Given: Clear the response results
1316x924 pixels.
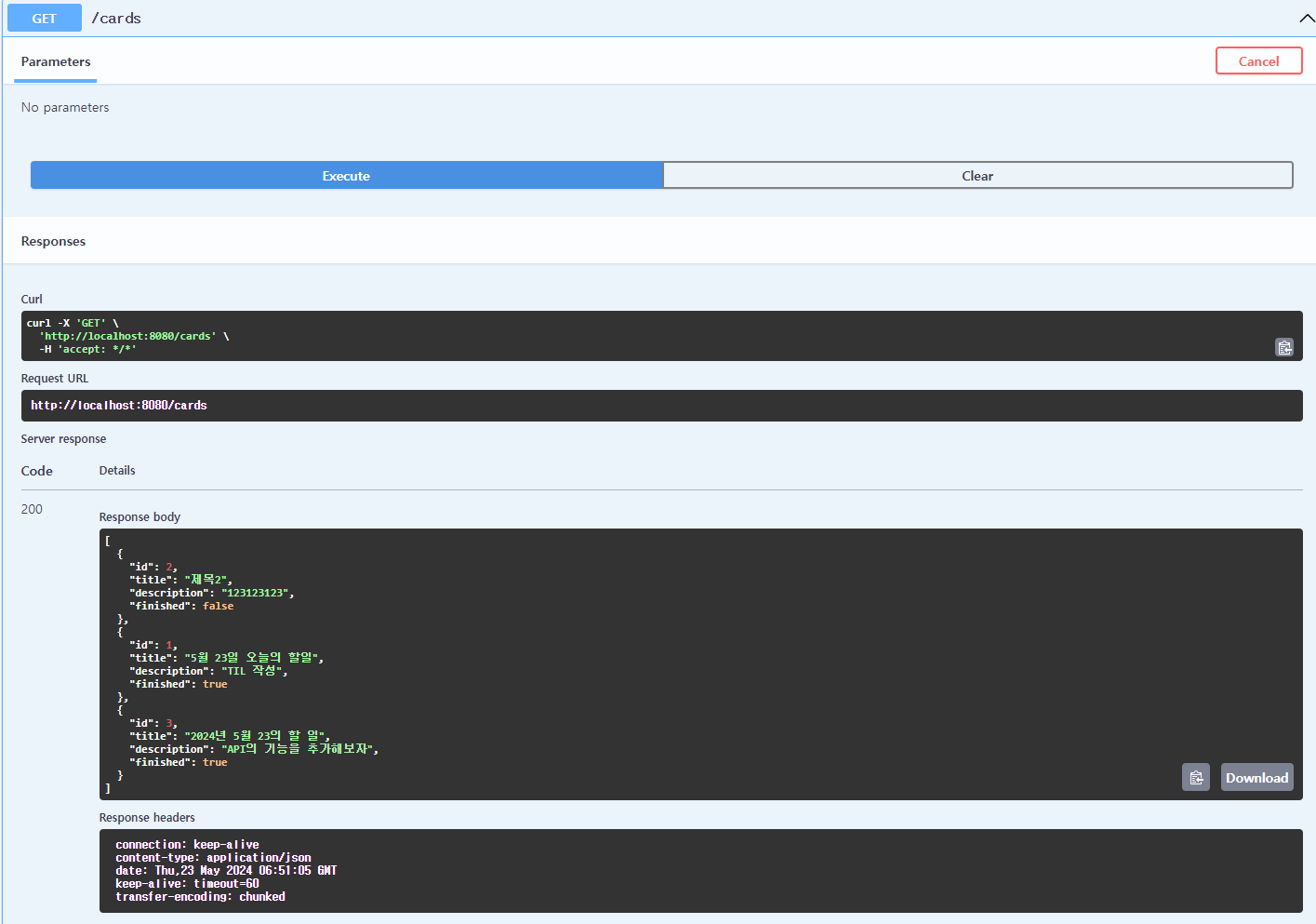Looking at the screenshot, I should point(977,175).
